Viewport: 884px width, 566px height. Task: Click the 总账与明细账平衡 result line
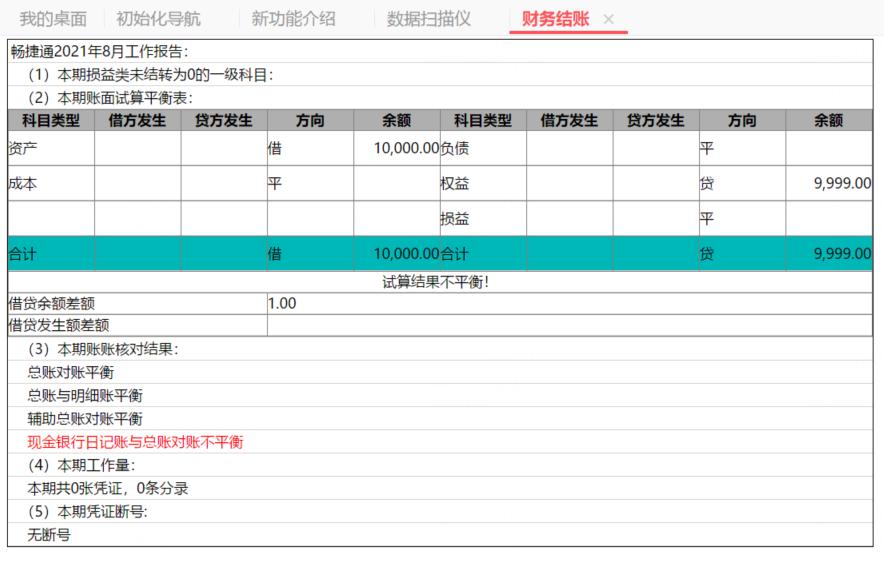click(85, 396)
